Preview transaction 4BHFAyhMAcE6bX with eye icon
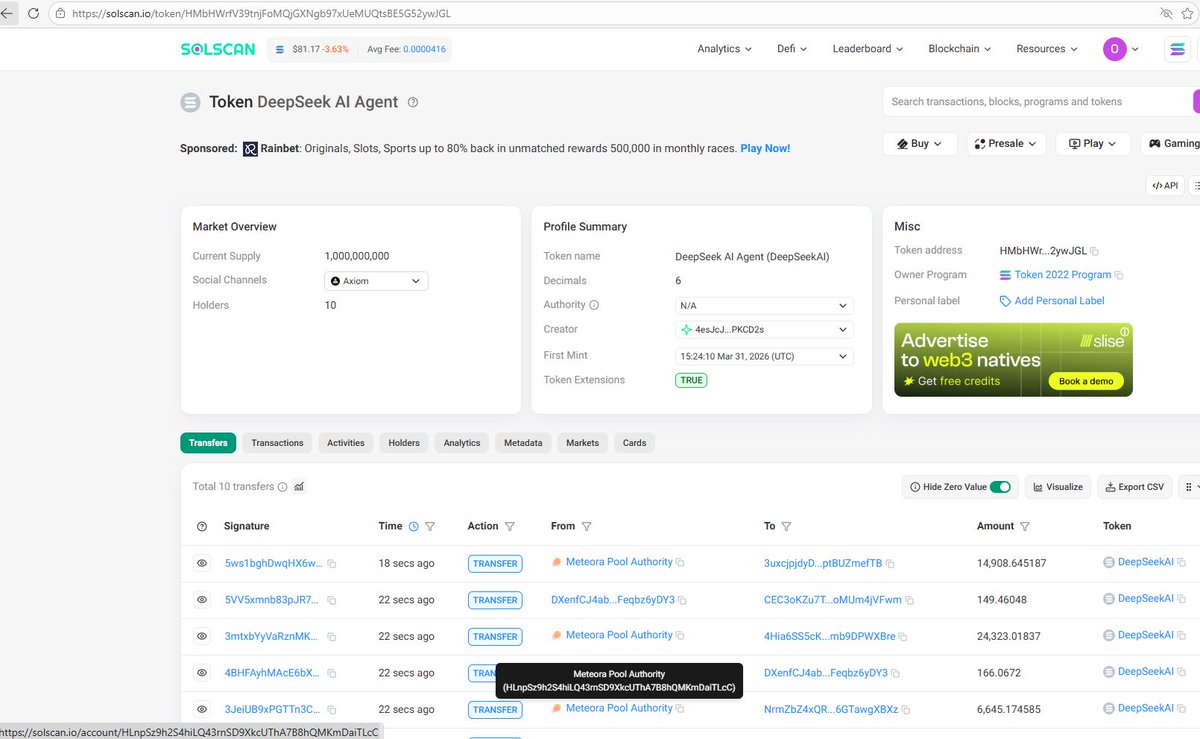1200x739 pixels. coord(202,673)
